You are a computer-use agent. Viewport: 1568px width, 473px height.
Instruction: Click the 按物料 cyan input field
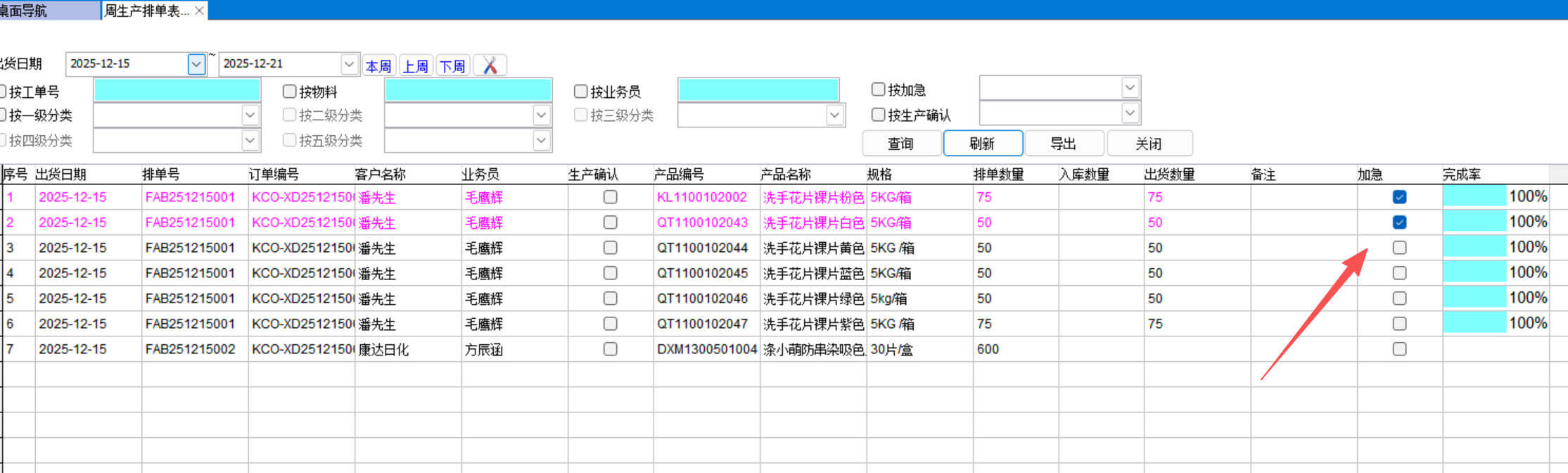coord(468,90)
